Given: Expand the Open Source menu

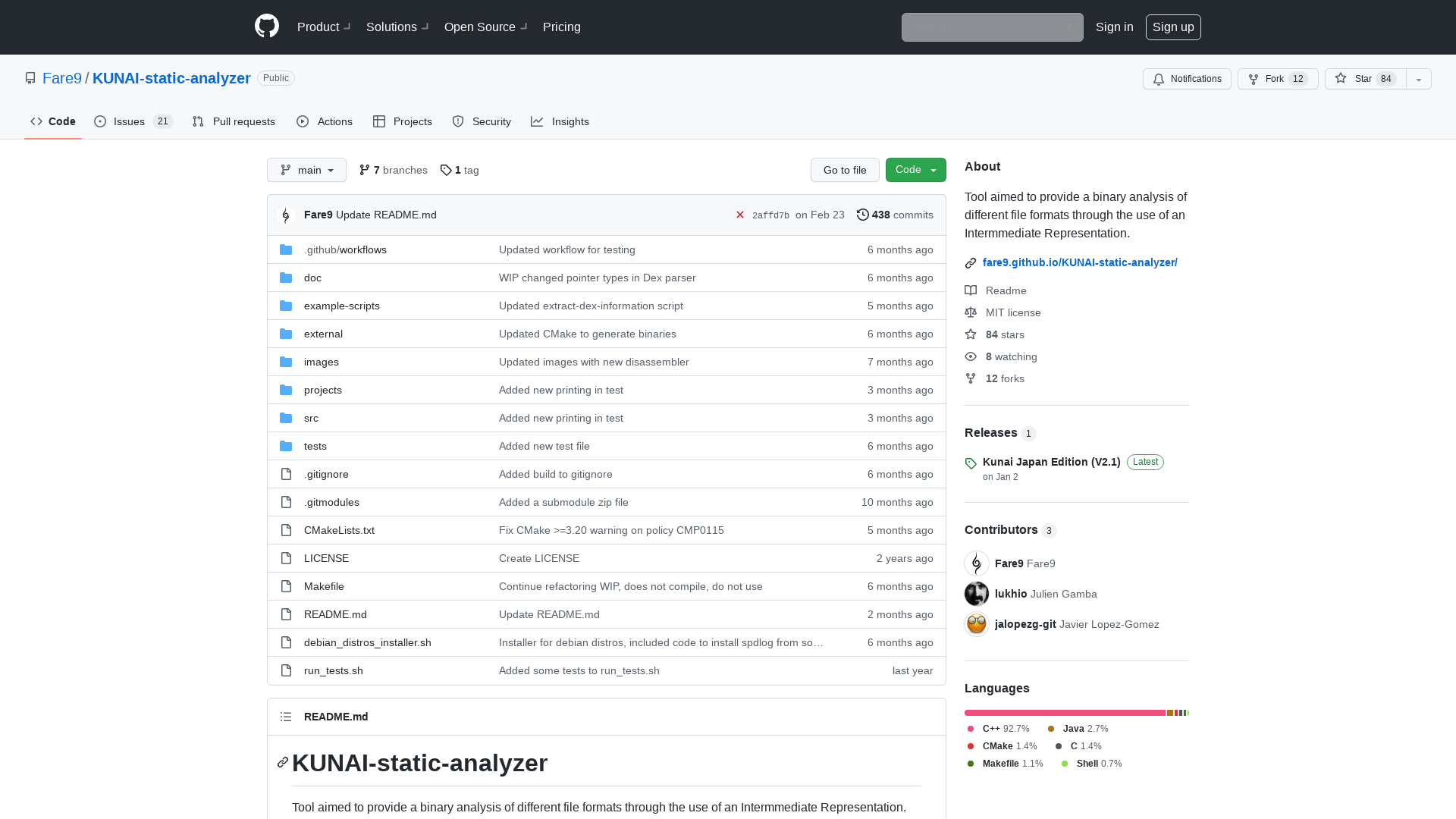Looking at the screenshot, I should tap(485, 27).
